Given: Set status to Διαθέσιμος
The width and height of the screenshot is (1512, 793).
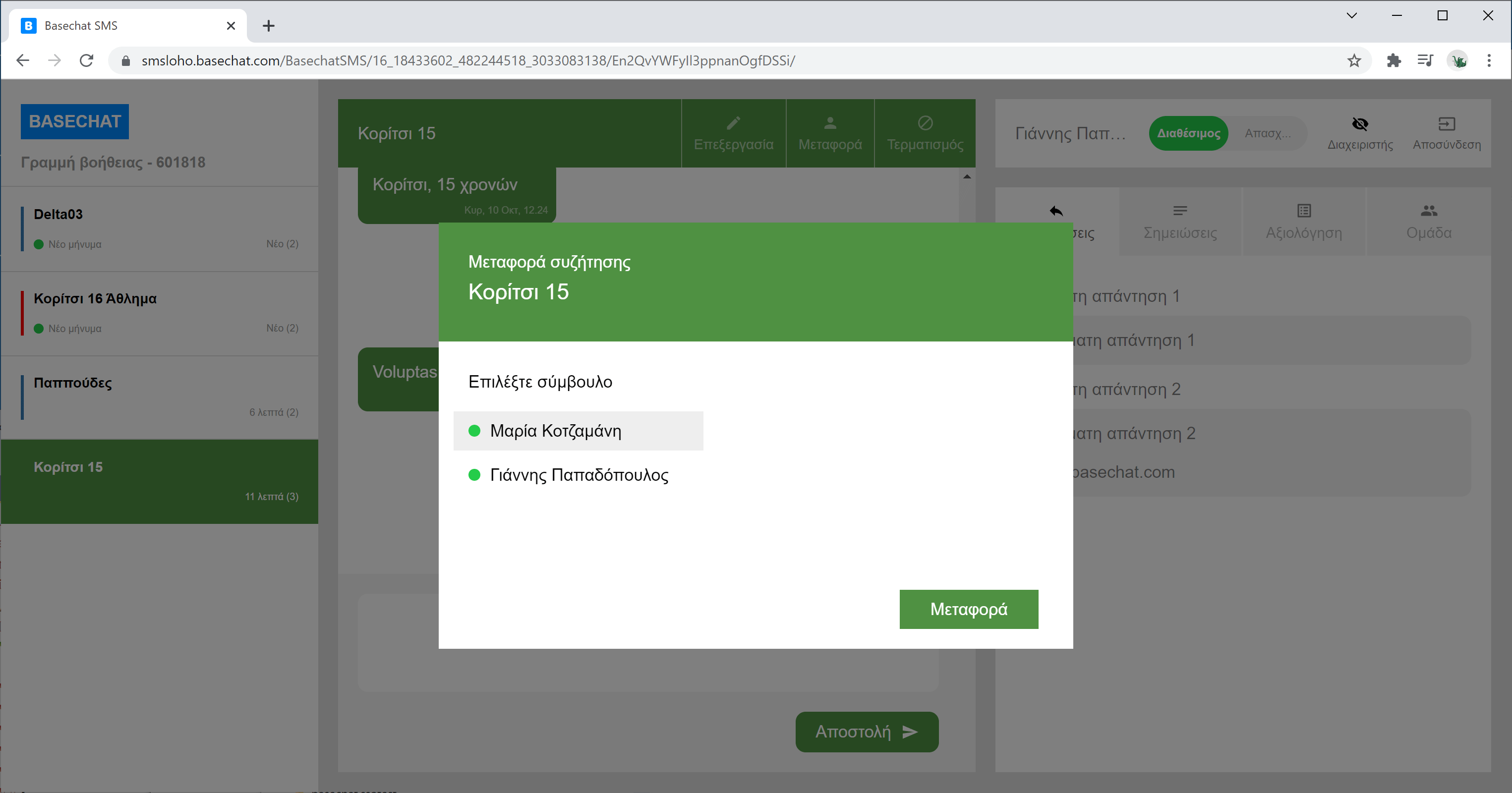Looking at the screenshot, I should [1188, 133].
